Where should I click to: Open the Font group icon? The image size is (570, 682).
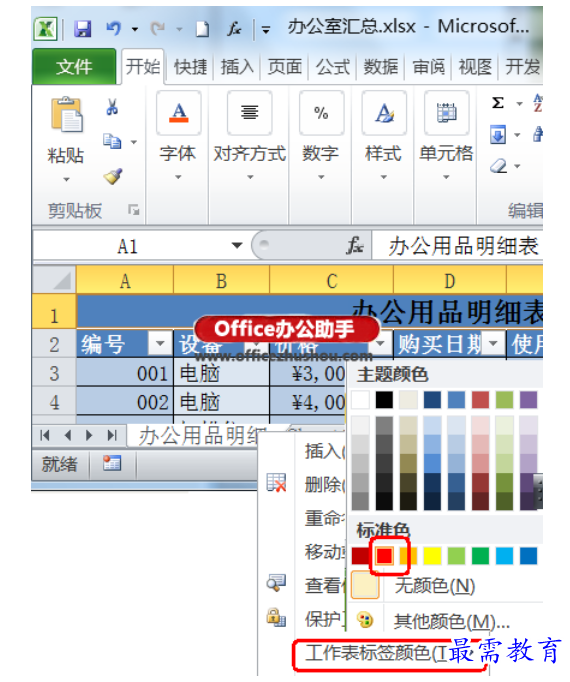[179, 113]
